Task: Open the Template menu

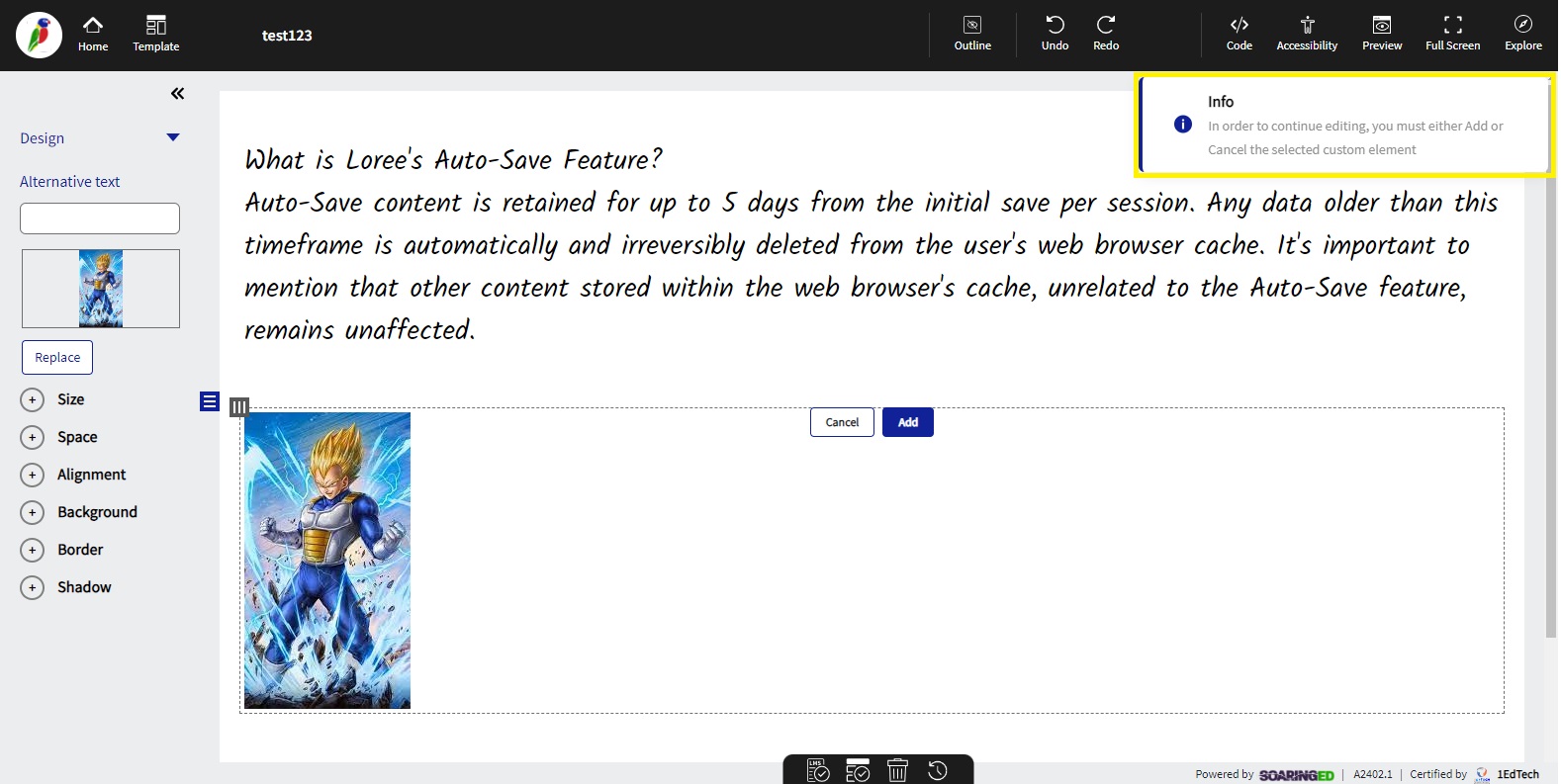Action: [x=156, y=35]
